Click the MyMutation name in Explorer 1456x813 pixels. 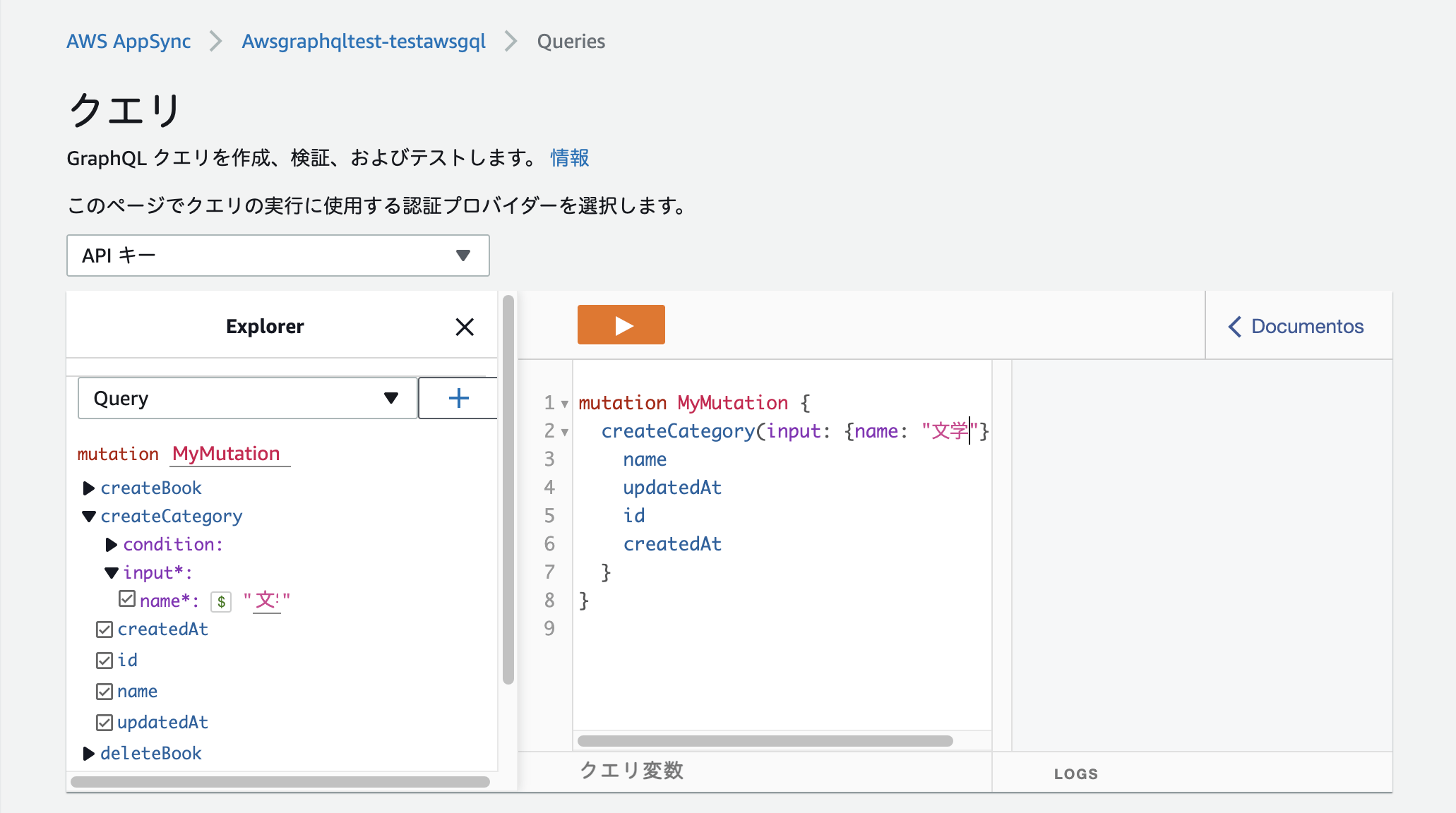[x=227, y=454]
